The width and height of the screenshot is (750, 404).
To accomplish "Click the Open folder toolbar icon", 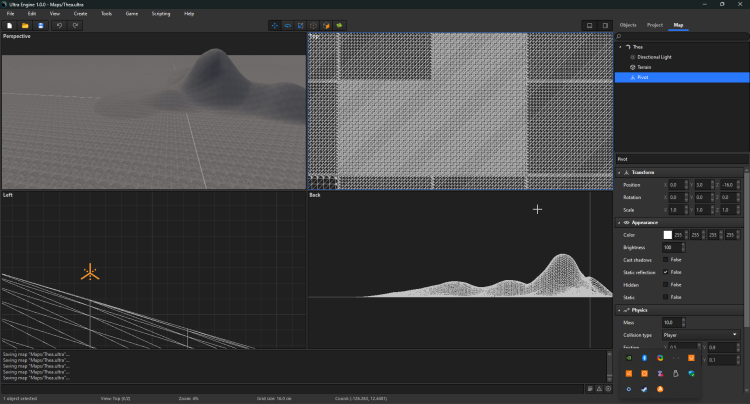I will (25, 25).
